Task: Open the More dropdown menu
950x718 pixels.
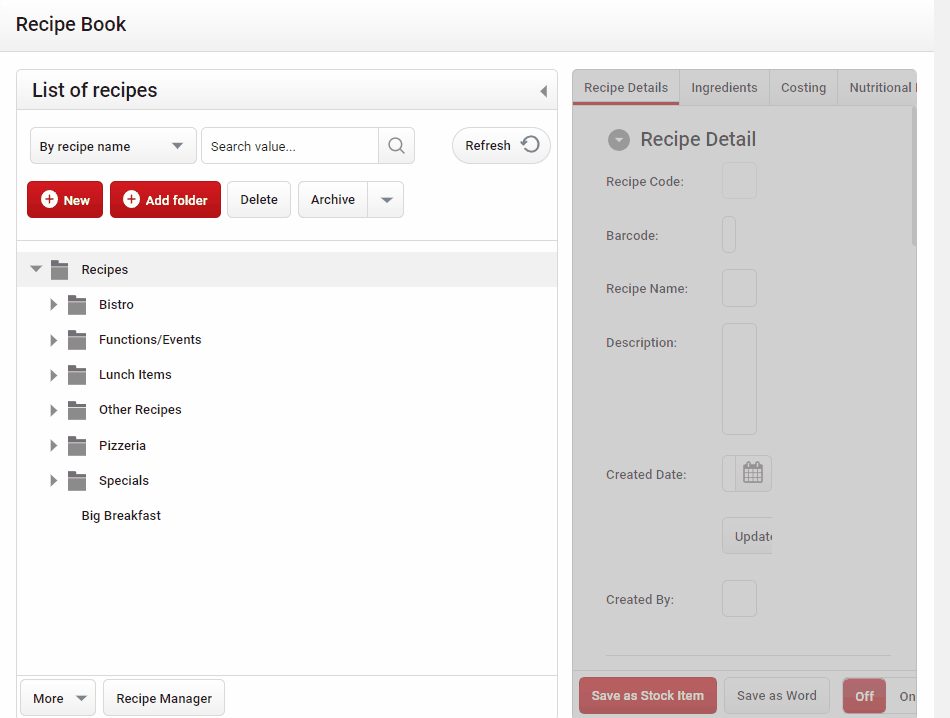Action: click(58, 698)
